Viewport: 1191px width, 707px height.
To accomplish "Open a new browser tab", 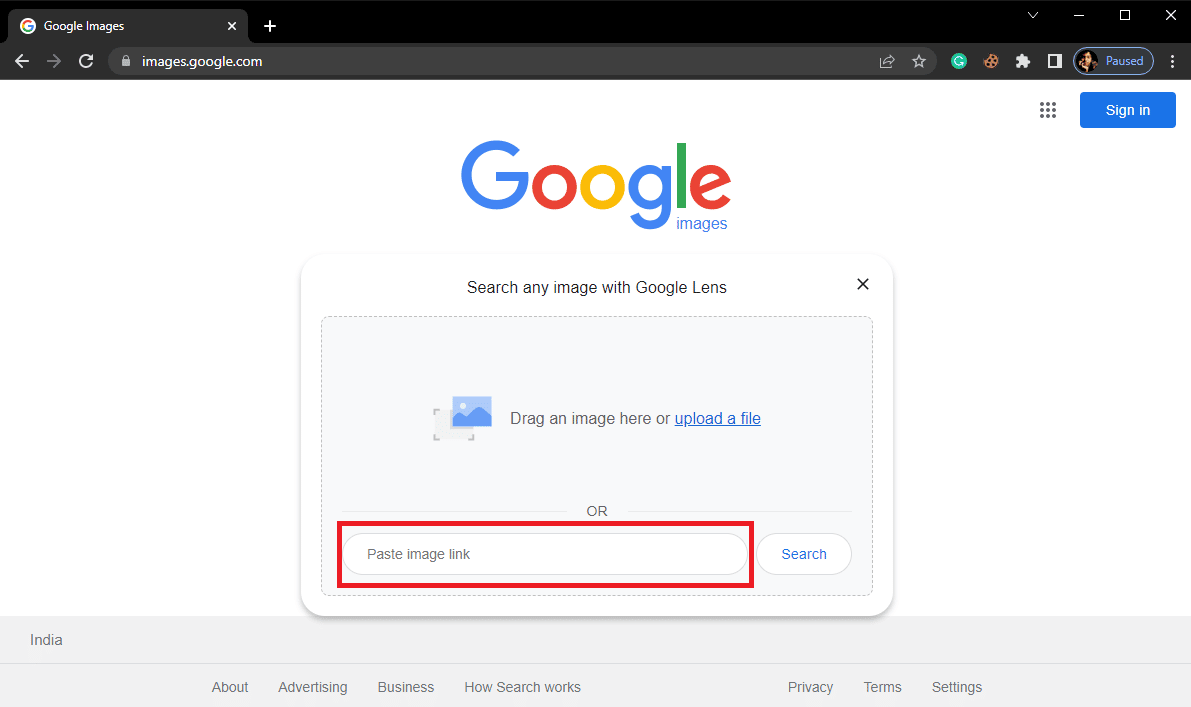I will (270, 26).
